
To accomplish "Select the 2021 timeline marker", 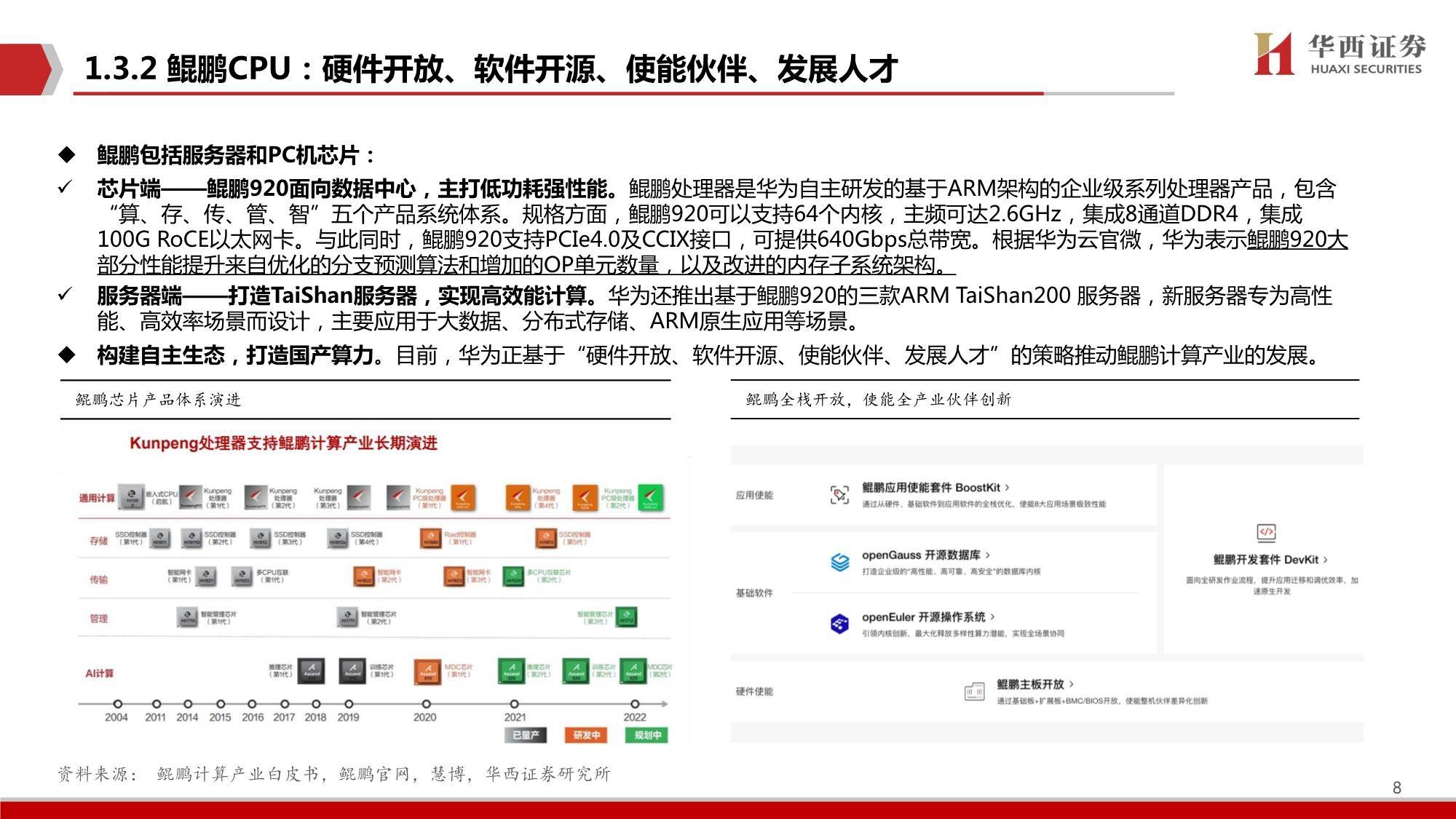I will click(514, 704).
